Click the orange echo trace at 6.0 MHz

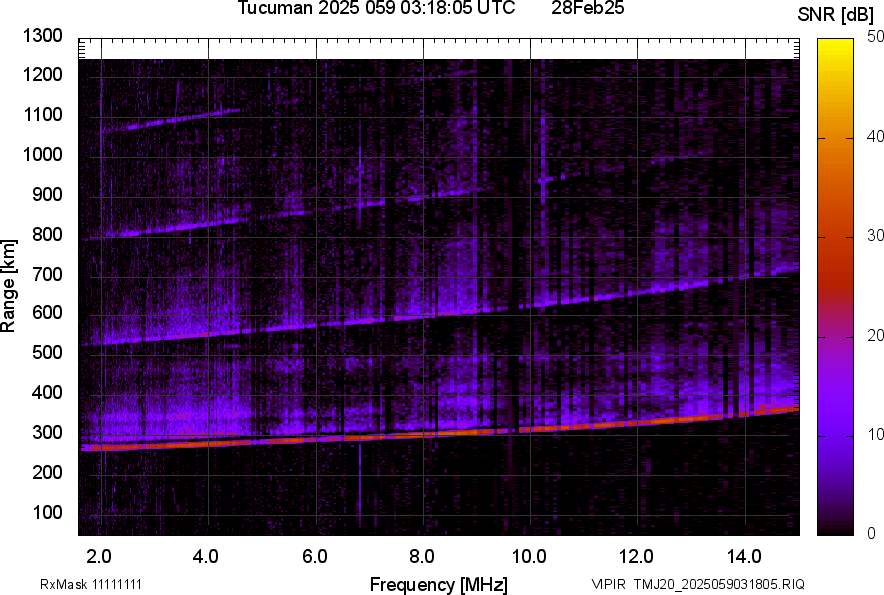coord(316,438)
